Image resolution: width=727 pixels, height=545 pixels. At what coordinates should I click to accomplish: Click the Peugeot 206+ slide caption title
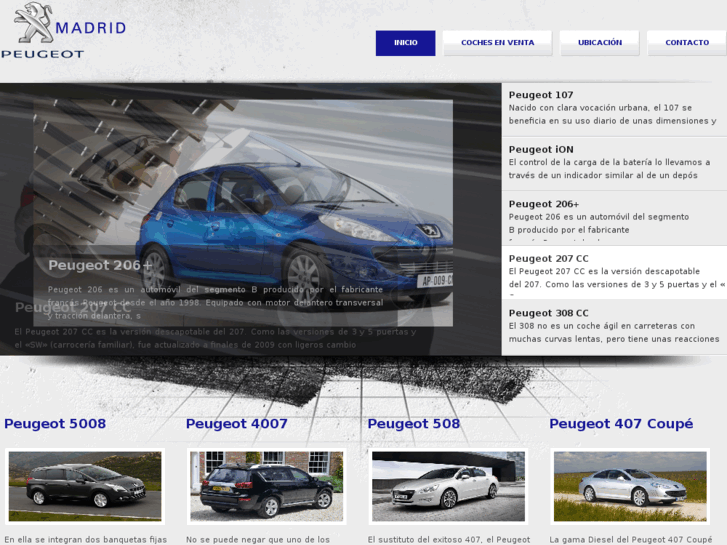(x=100, y=265)
